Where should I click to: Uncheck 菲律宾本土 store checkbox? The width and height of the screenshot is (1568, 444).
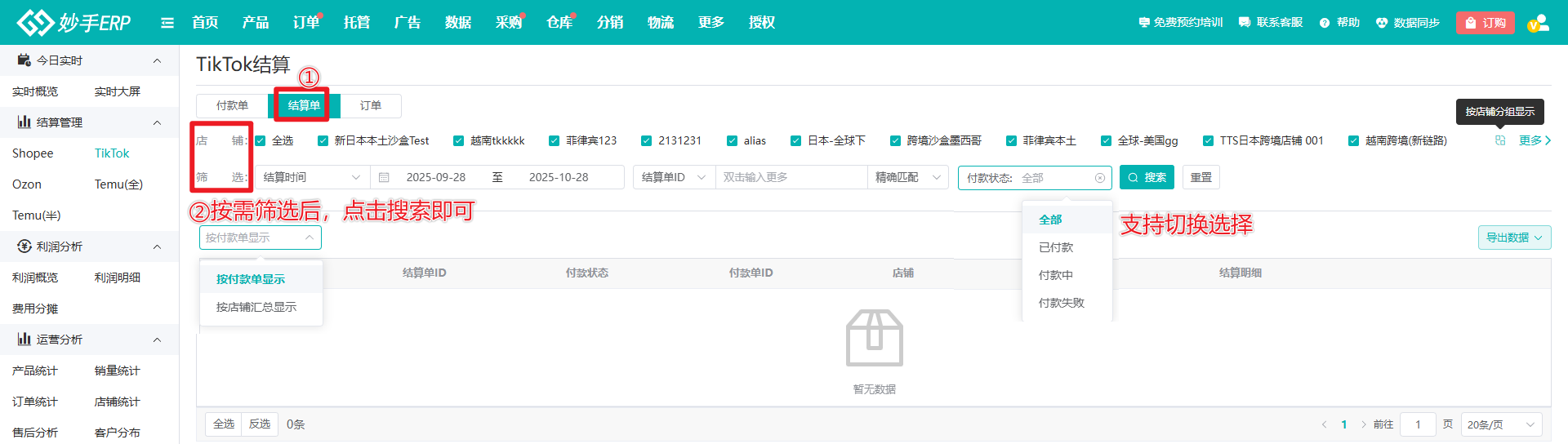(x=1012, y=140)
